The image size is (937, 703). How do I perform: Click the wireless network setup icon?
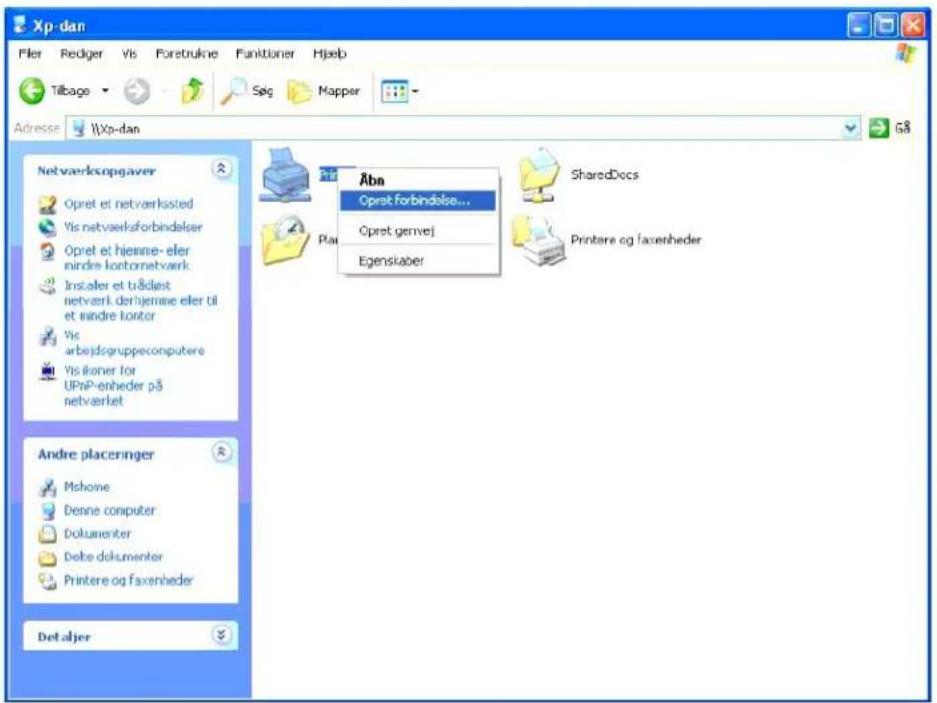pos(47,286)
